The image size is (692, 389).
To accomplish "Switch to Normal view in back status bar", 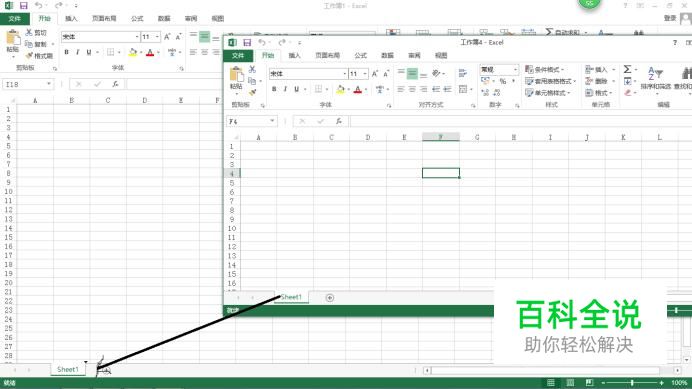I will tap(551, 382).
